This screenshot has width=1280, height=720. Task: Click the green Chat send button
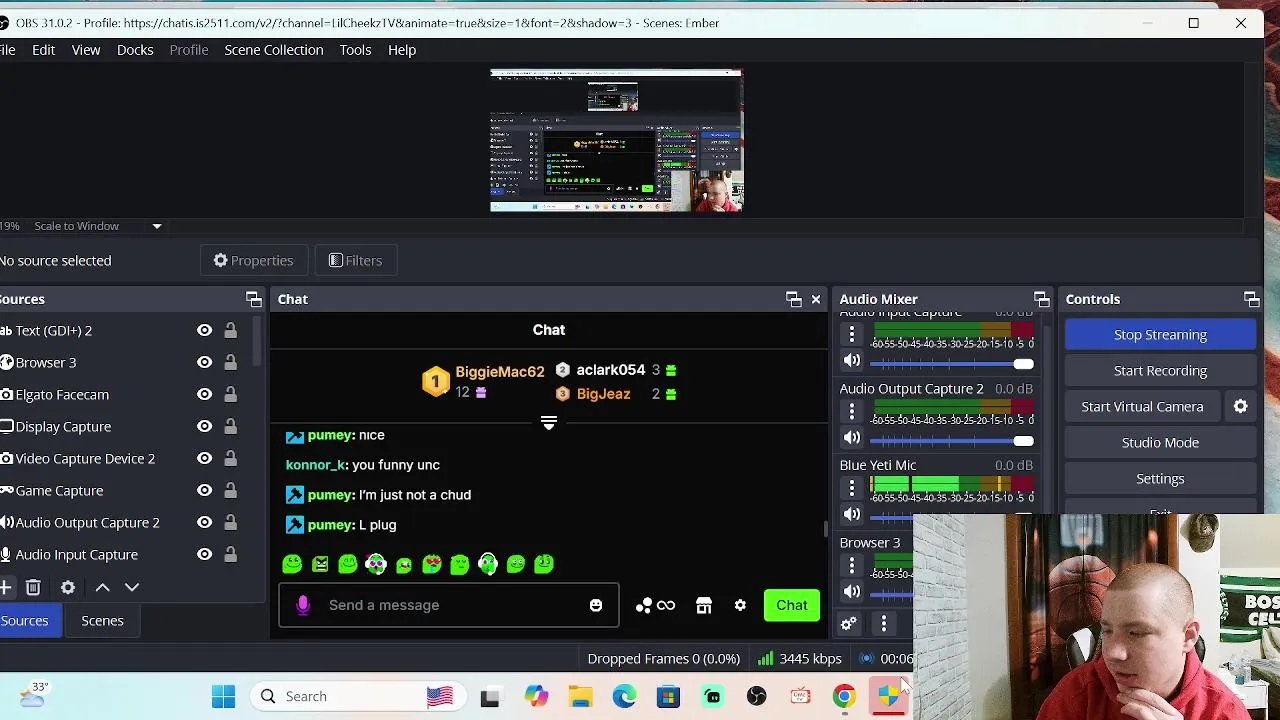[792, 605]
